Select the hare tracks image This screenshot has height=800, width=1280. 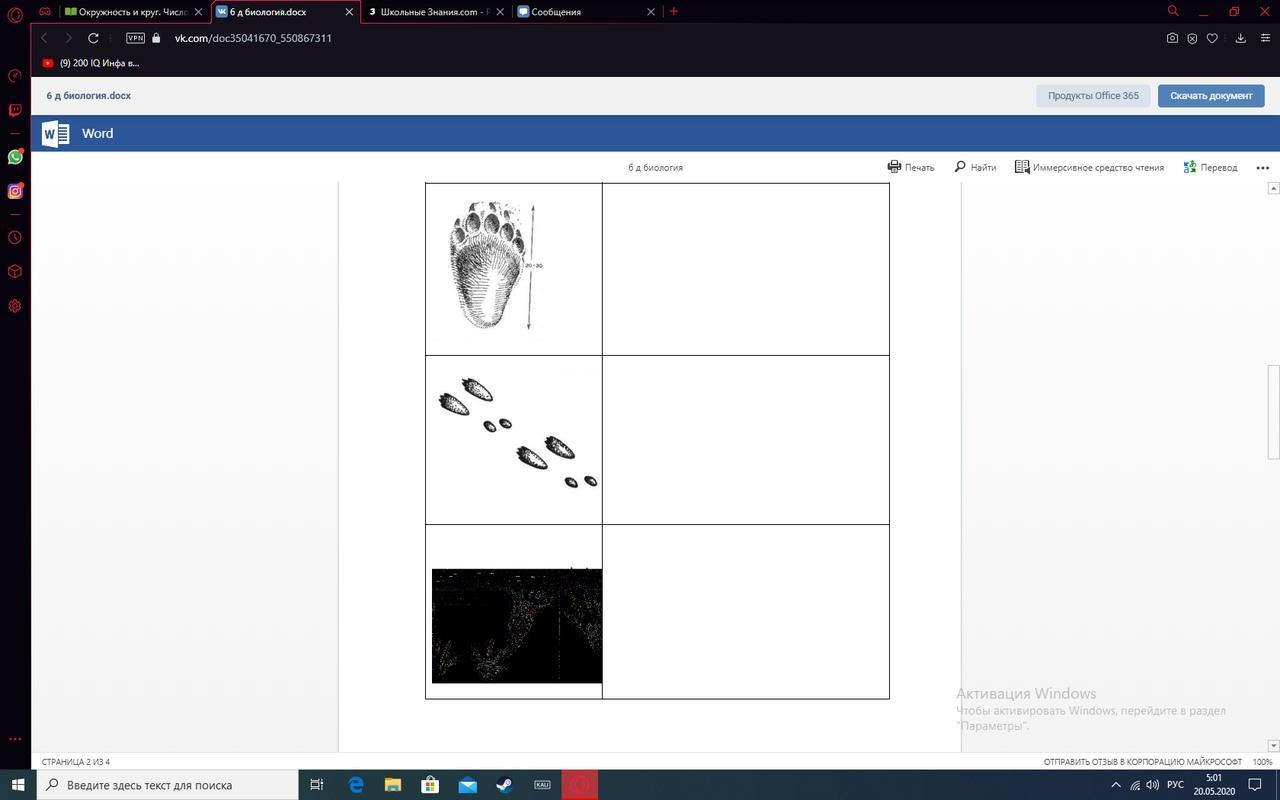pyautogui.click(x=518, y=433)
